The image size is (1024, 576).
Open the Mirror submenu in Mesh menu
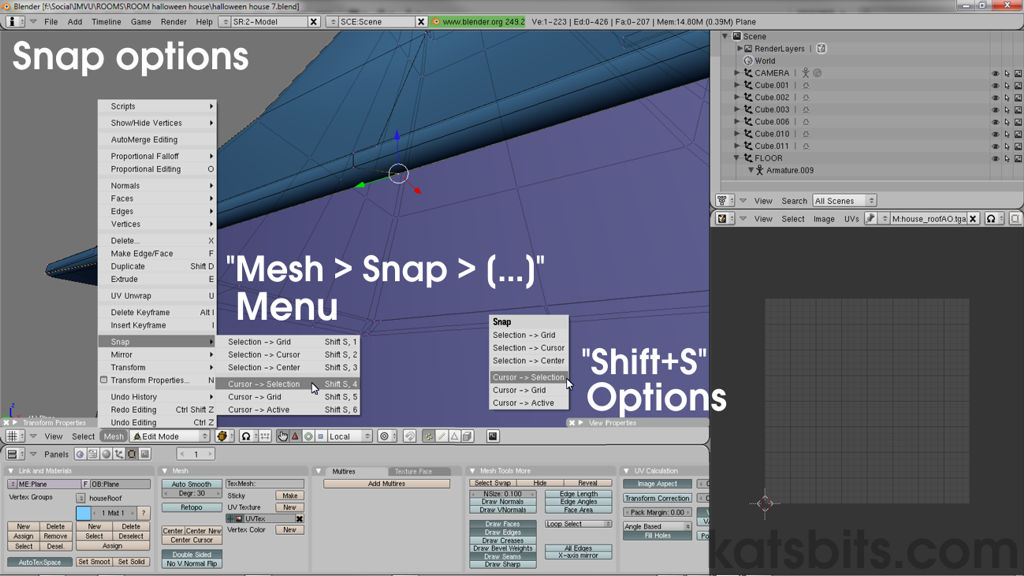point(157,355)
